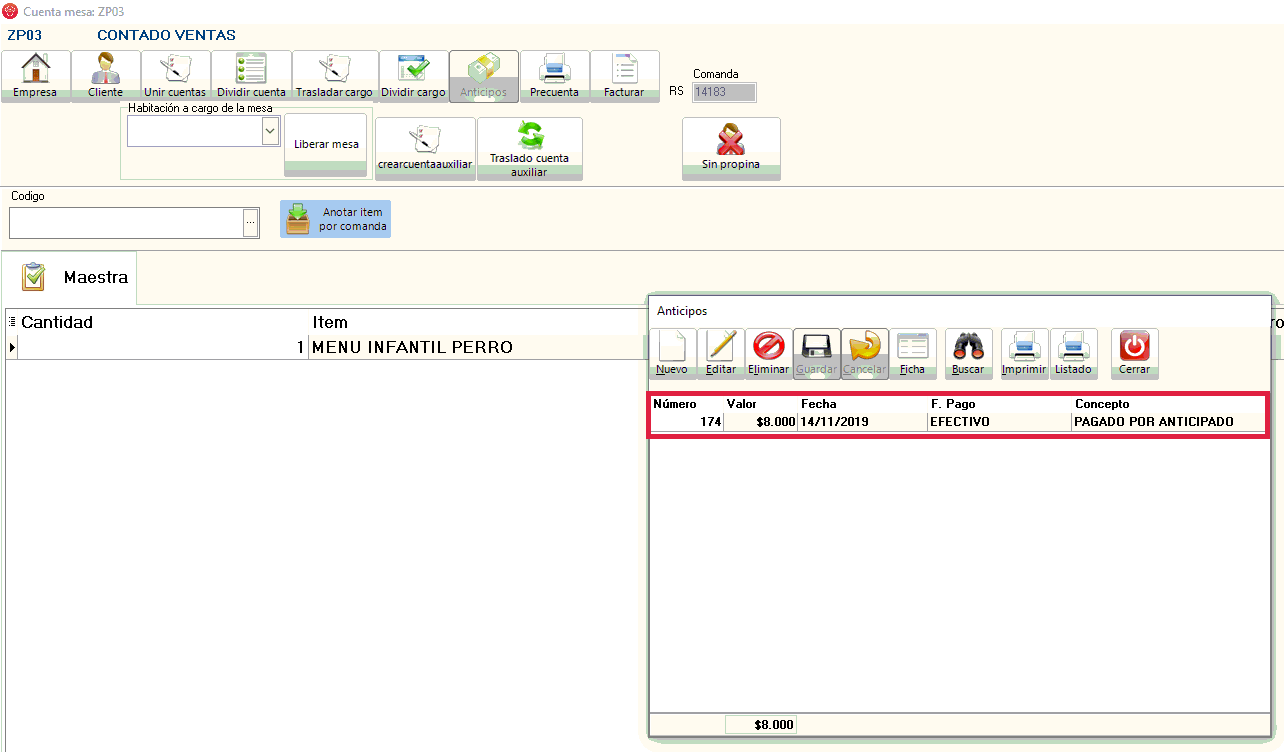The width and height of the screenshot is (1284, 752).
Task: Click into the Codigo input field
Action: tap(125, 222)
